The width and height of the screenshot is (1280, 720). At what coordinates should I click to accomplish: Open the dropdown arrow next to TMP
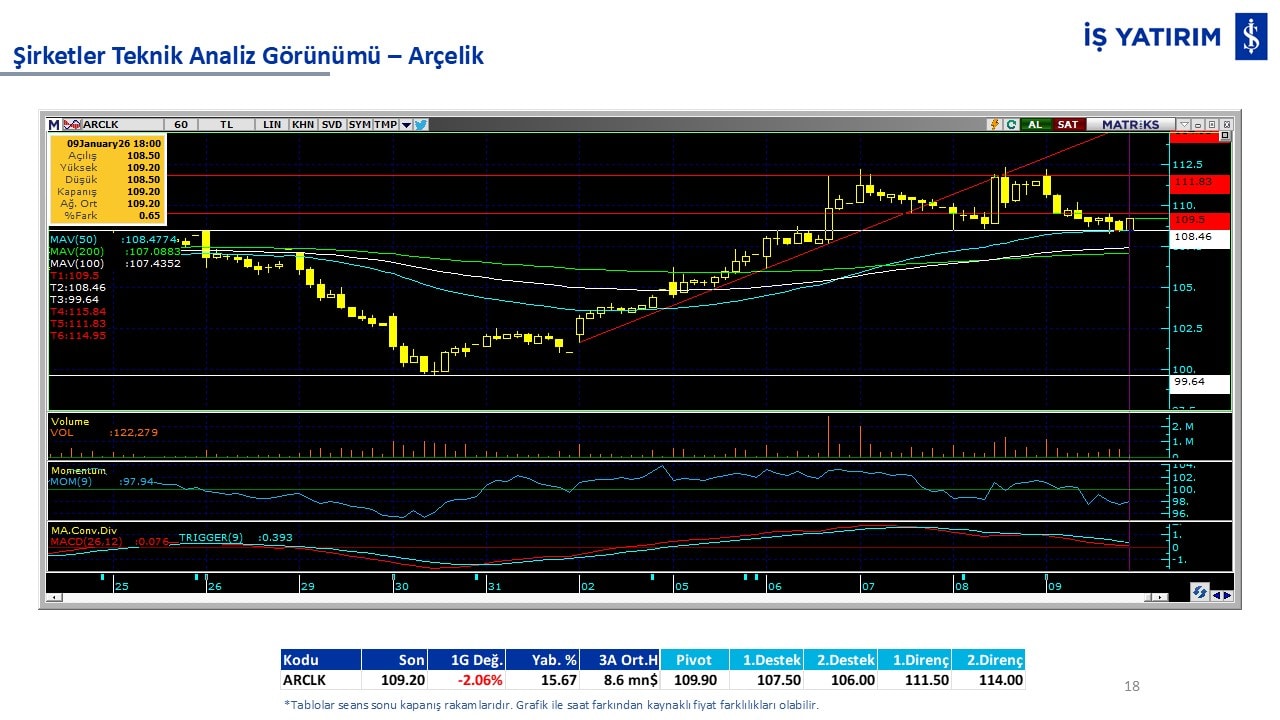click(x=406, y=125)
